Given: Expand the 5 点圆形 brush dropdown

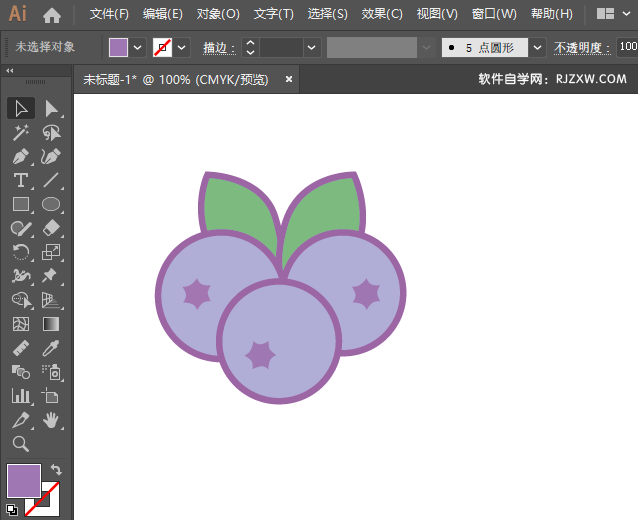Looking at the screenshot, I should [x=539, y=47].
